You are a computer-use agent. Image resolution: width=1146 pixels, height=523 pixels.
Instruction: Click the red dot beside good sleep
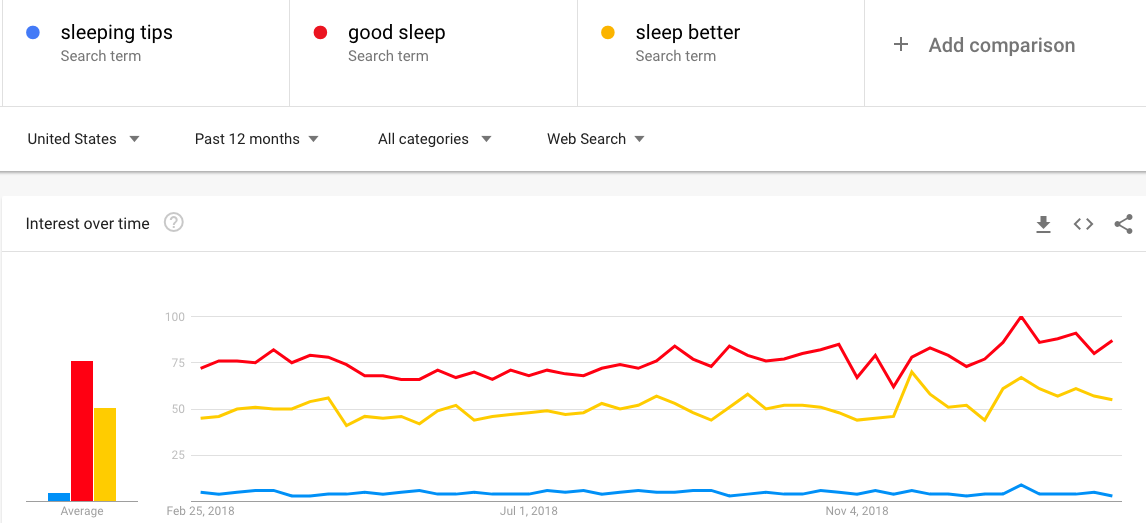(321, 33)
